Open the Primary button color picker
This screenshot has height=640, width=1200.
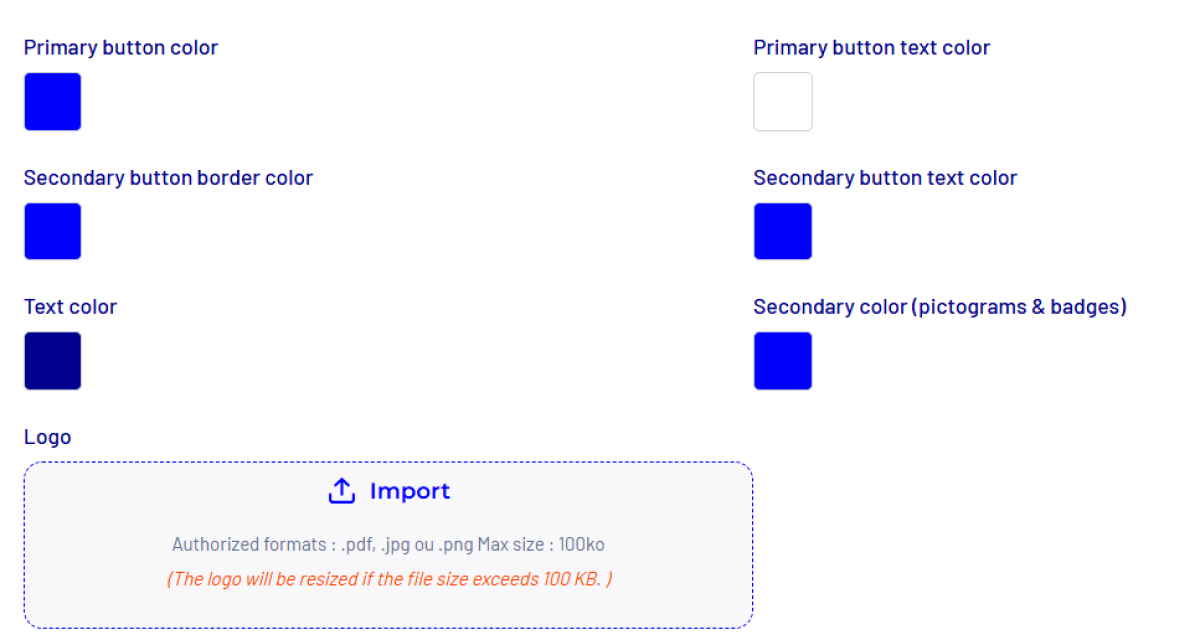pos(53,101)
